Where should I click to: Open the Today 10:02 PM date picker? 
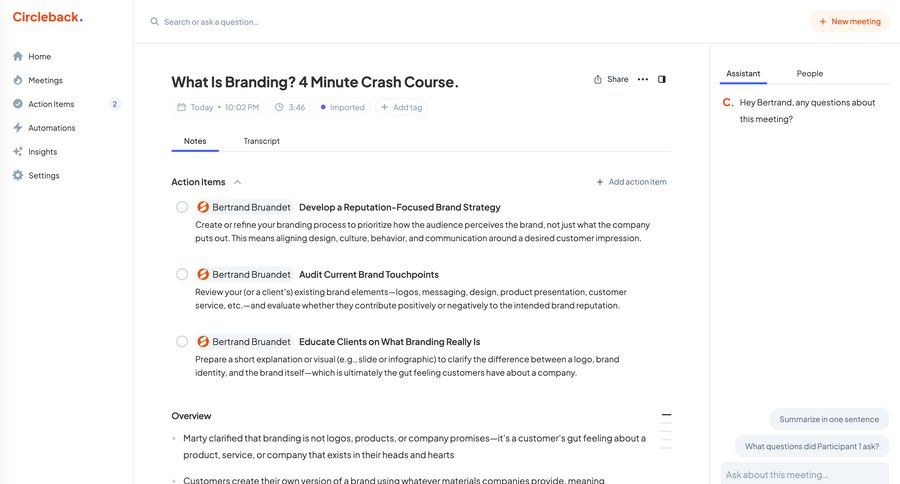(x=218, y=107)
